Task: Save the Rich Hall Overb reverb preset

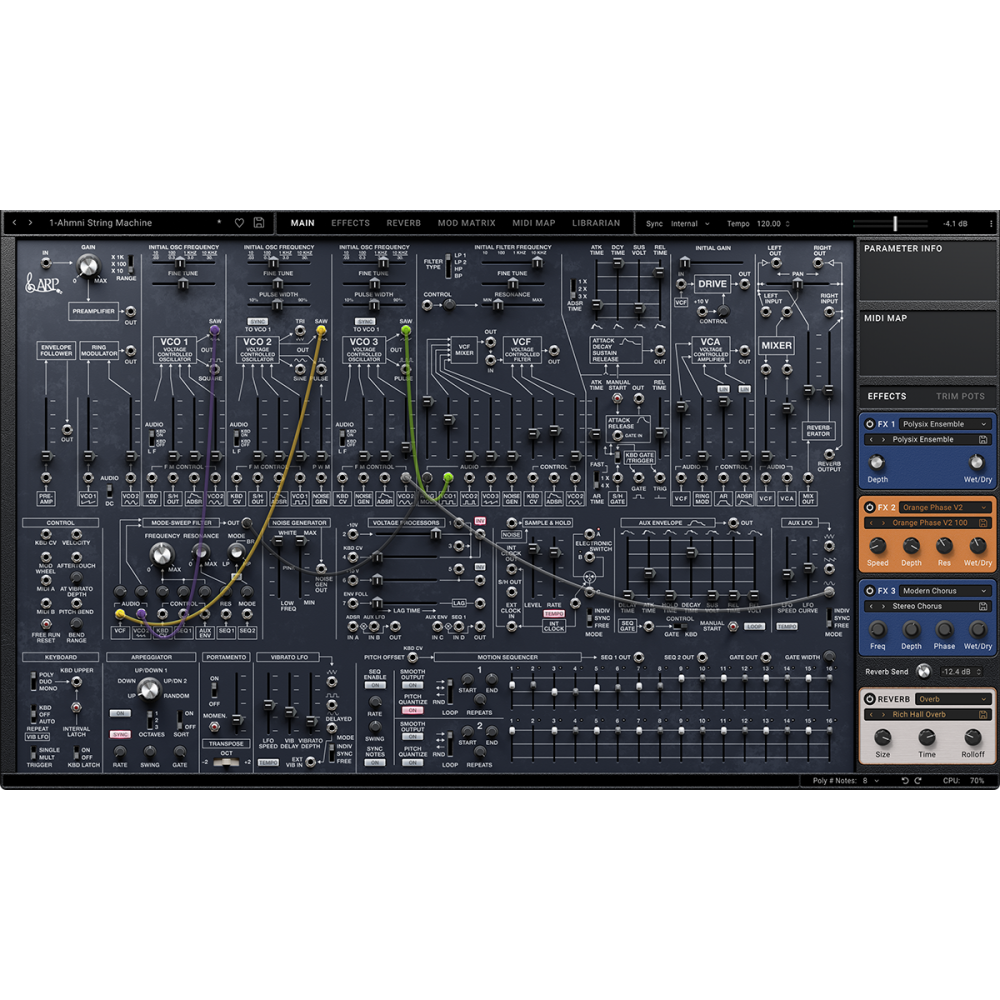Action: [x=984, y=714]
